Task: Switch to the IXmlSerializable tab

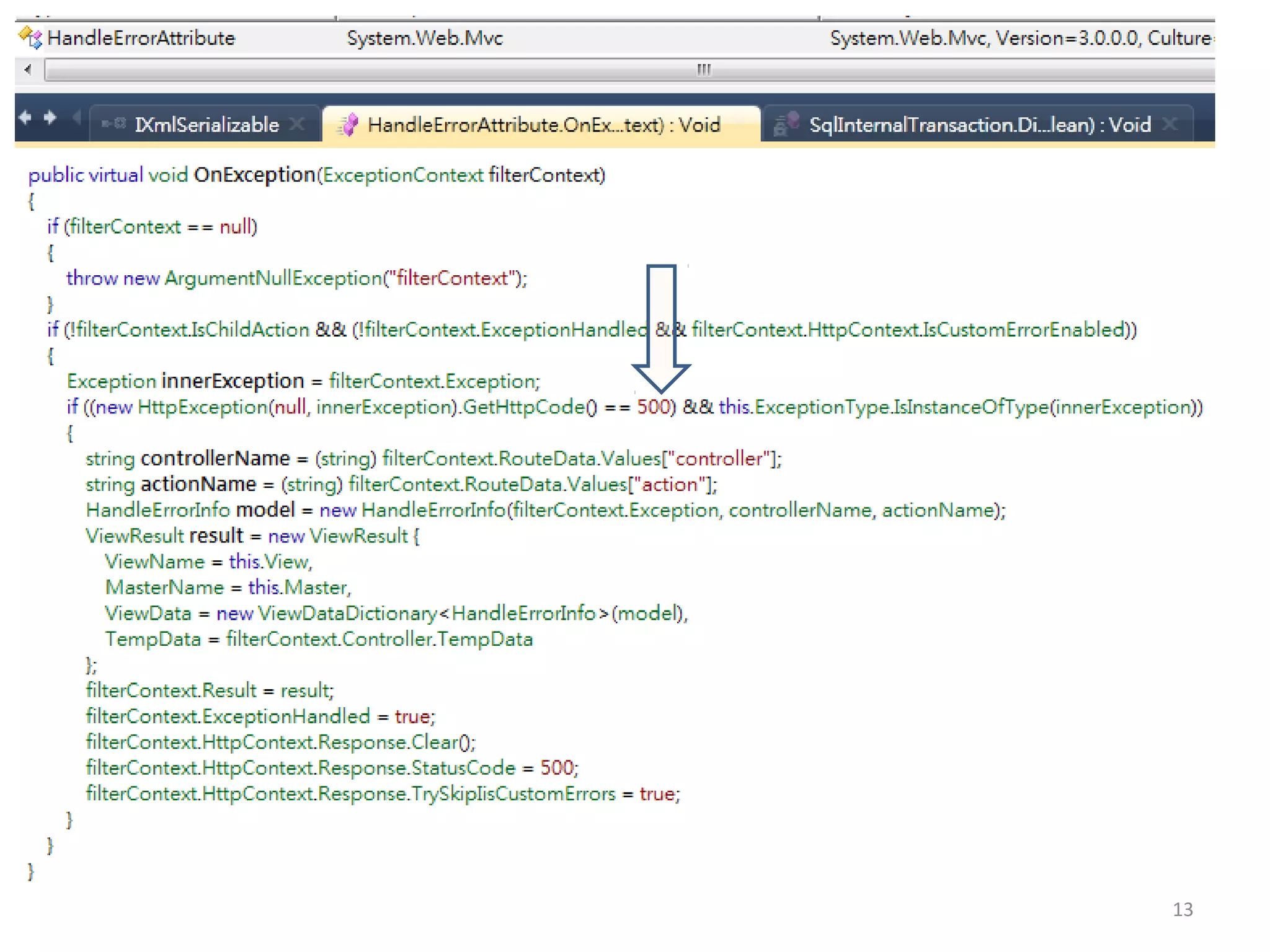Action: (206, 125)
